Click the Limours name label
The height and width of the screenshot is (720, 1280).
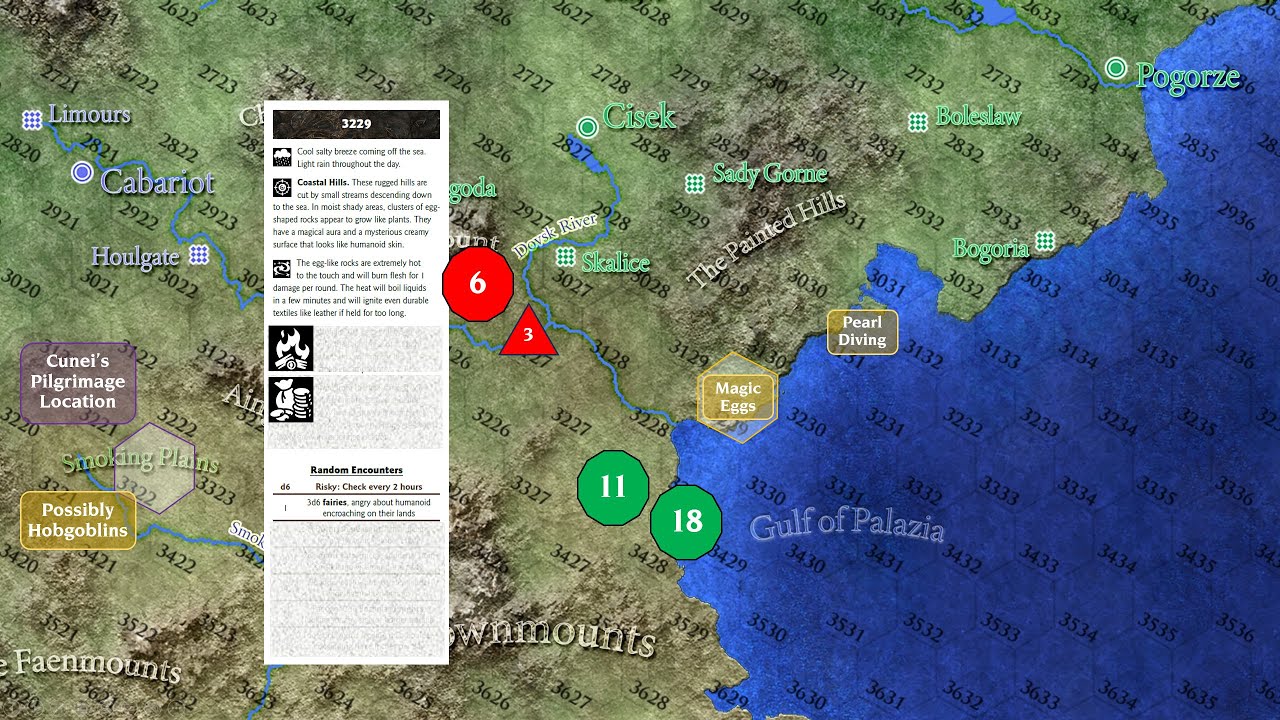click(x=89, y=114)
